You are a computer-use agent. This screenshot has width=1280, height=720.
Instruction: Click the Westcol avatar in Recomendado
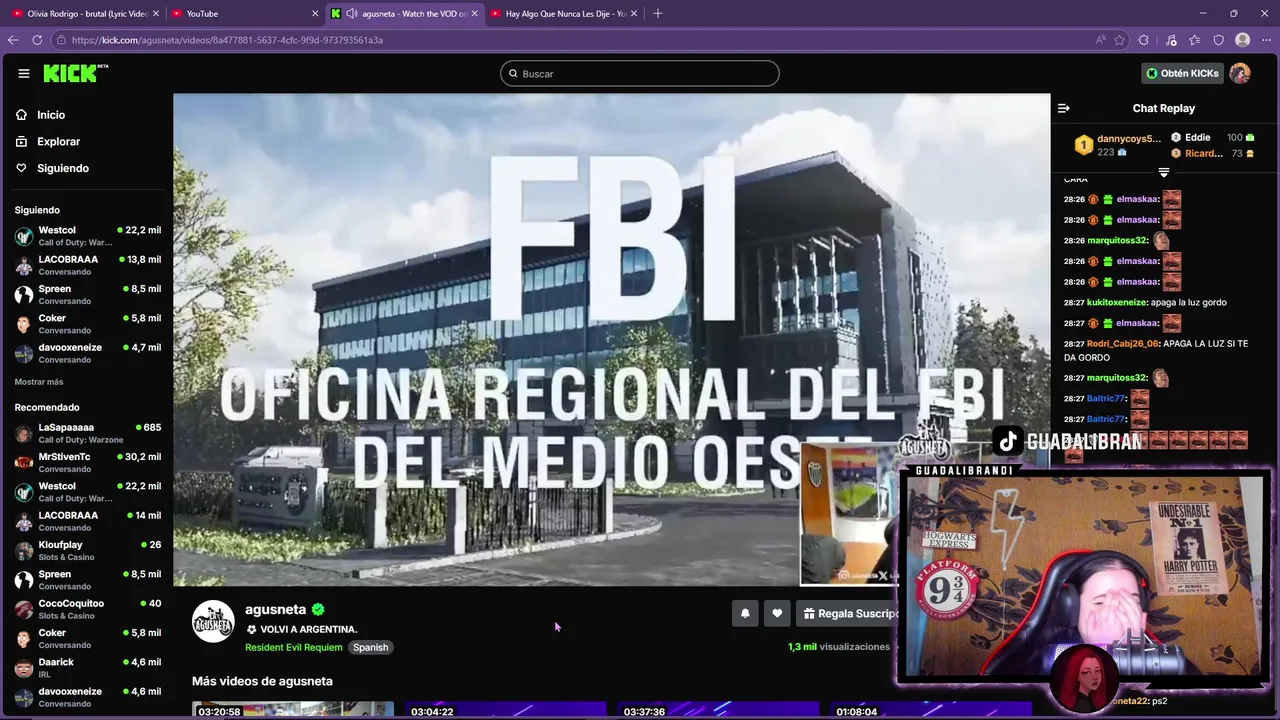pos(23,492)
